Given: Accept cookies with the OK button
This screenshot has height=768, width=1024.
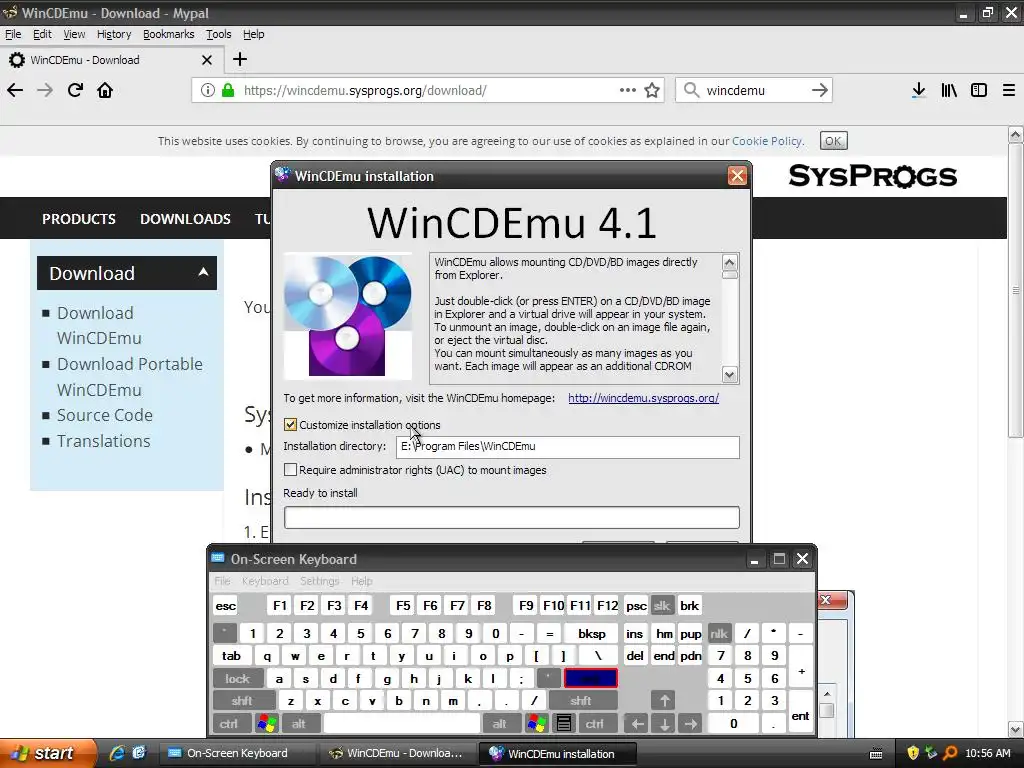Looking at the screenshot, I should [x=833, y=141].
